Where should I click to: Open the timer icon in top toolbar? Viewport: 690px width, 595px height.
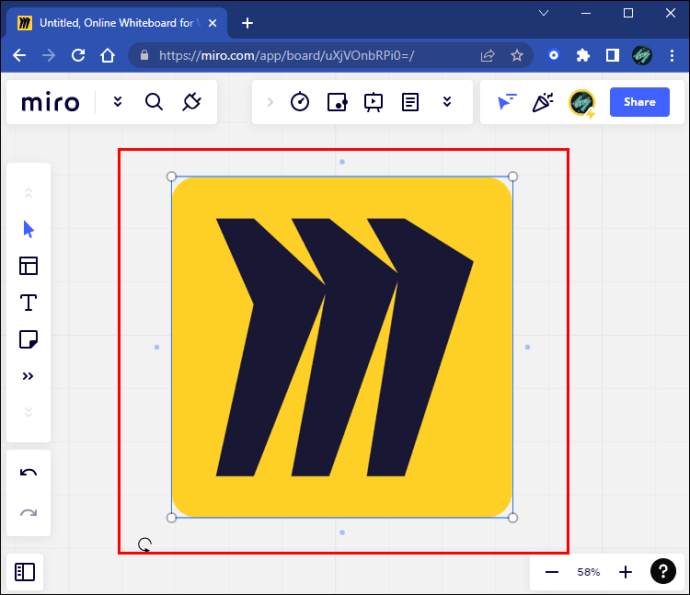pos(300,102)
